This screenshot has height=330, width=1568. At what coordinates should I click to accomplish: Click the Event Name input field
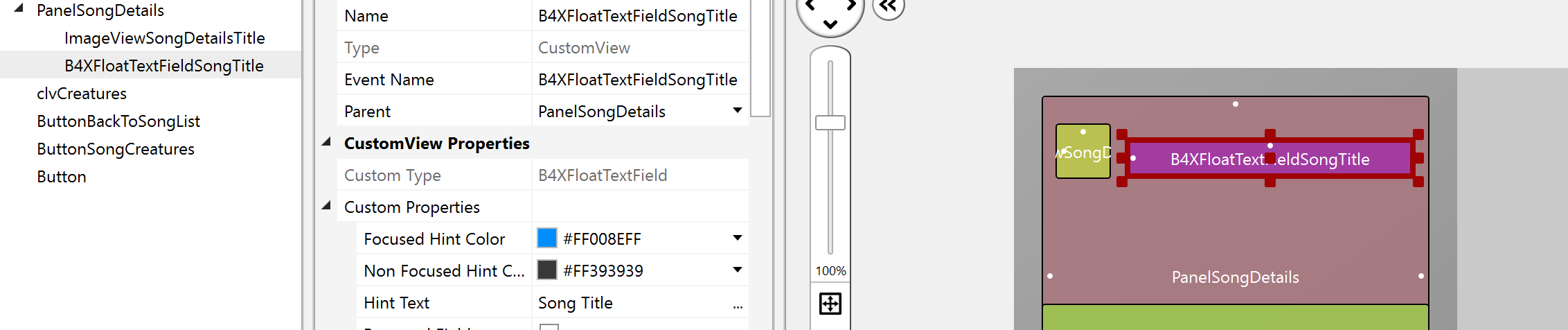pyautogui.click(x=637, y=80)
